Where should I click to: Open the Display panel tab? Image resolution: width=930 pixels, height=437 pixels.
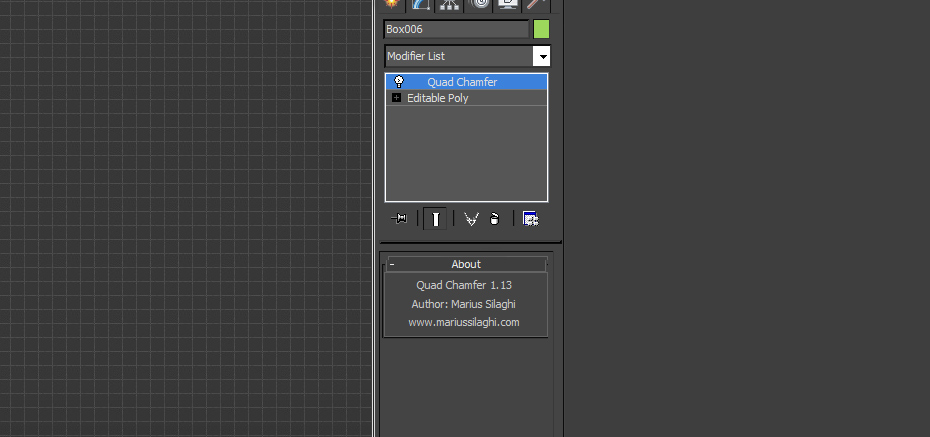pos(508,5)
